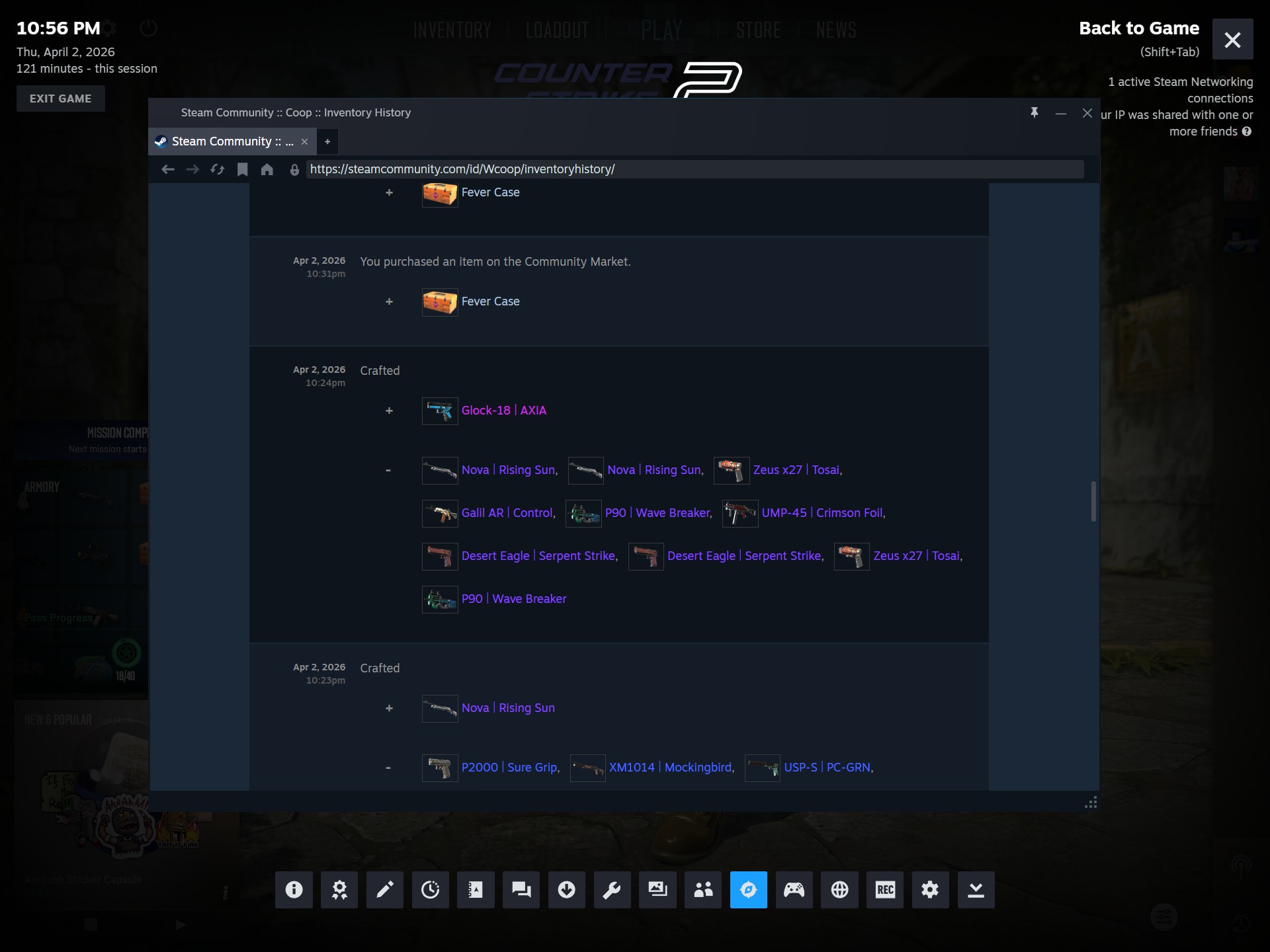Open the friends list icon
Screen dimensions: 1270x952
[x=703, y=890]
